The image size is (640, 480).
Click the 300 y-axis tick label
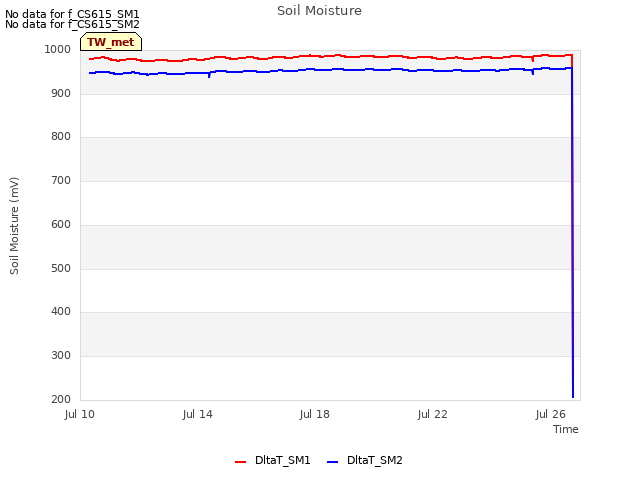(61, 356)
